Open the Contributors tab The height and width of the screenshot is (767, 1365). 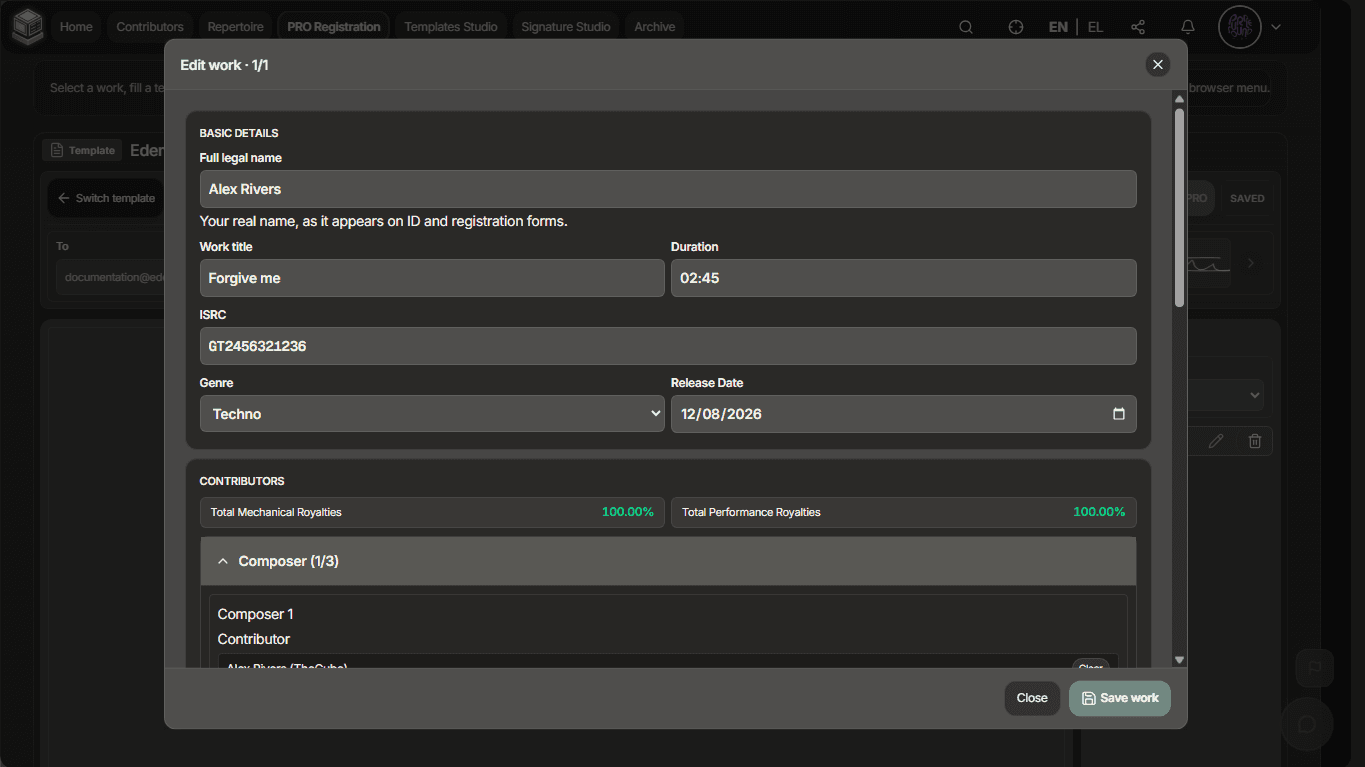(x=150, y=27)
